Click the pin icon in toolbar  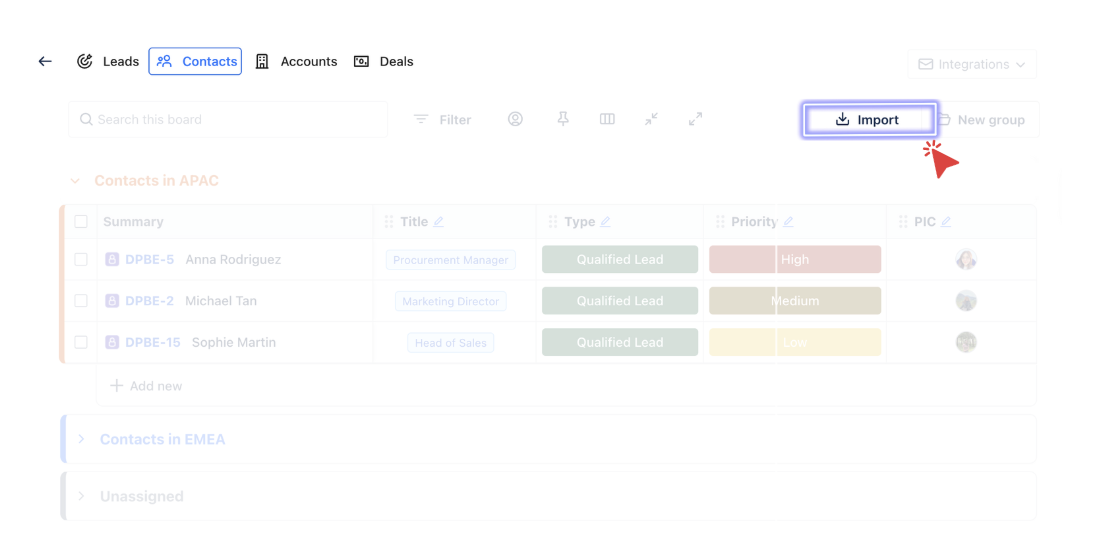coord(563,119)
